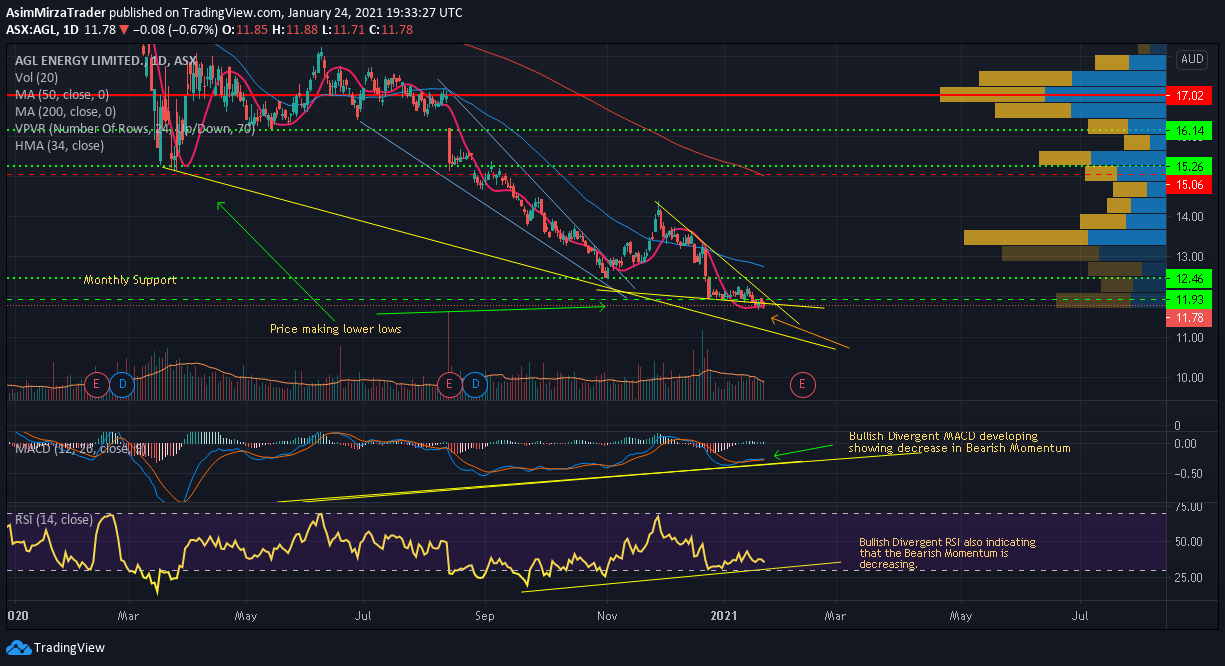
Task: Click the red 15.06 price label
Action: point(1189,184)
